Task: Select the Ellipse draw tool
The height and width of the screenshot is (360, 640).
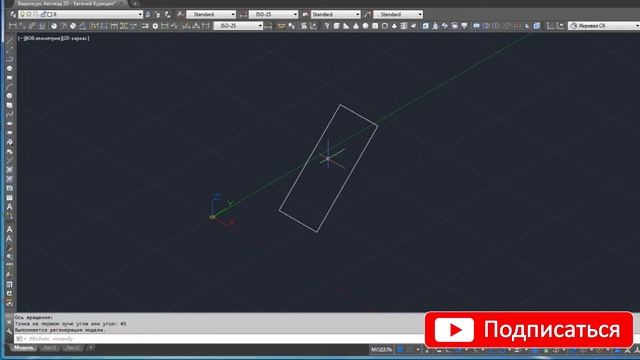Action: 9,123
